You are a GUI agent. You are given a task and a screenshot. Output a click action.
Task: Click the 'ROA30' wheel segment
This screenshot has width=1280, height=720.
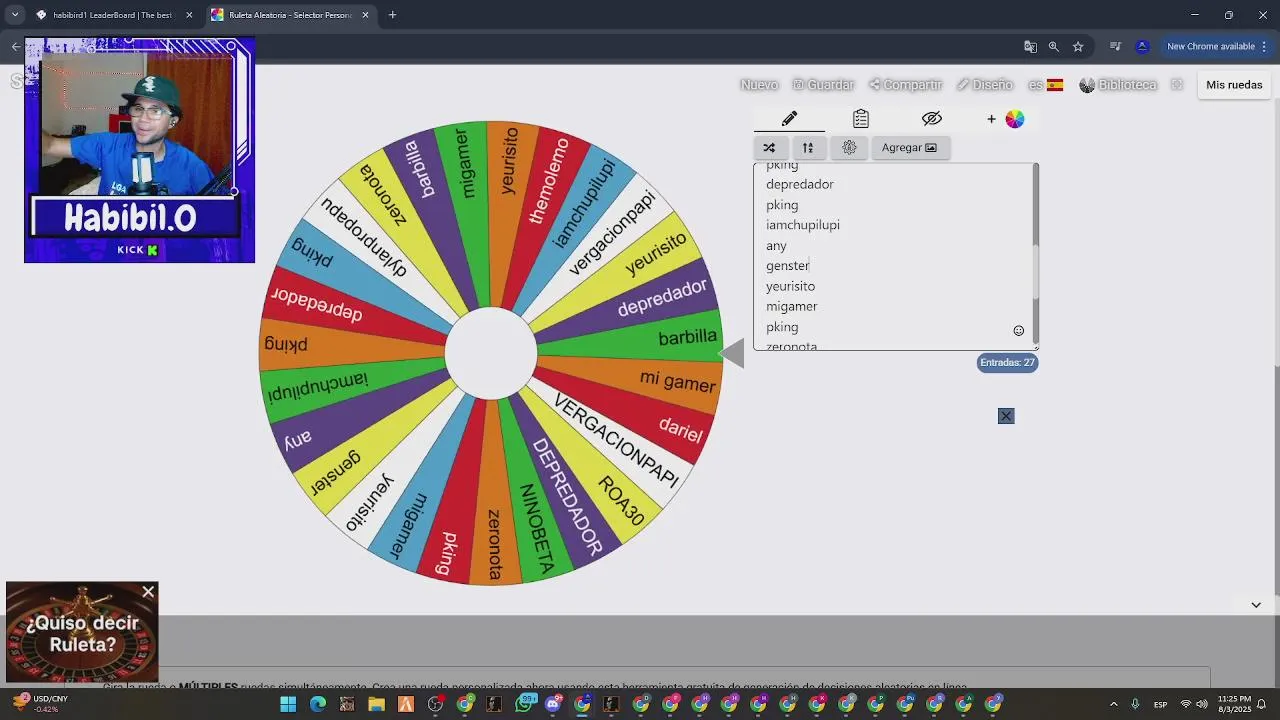621,499
